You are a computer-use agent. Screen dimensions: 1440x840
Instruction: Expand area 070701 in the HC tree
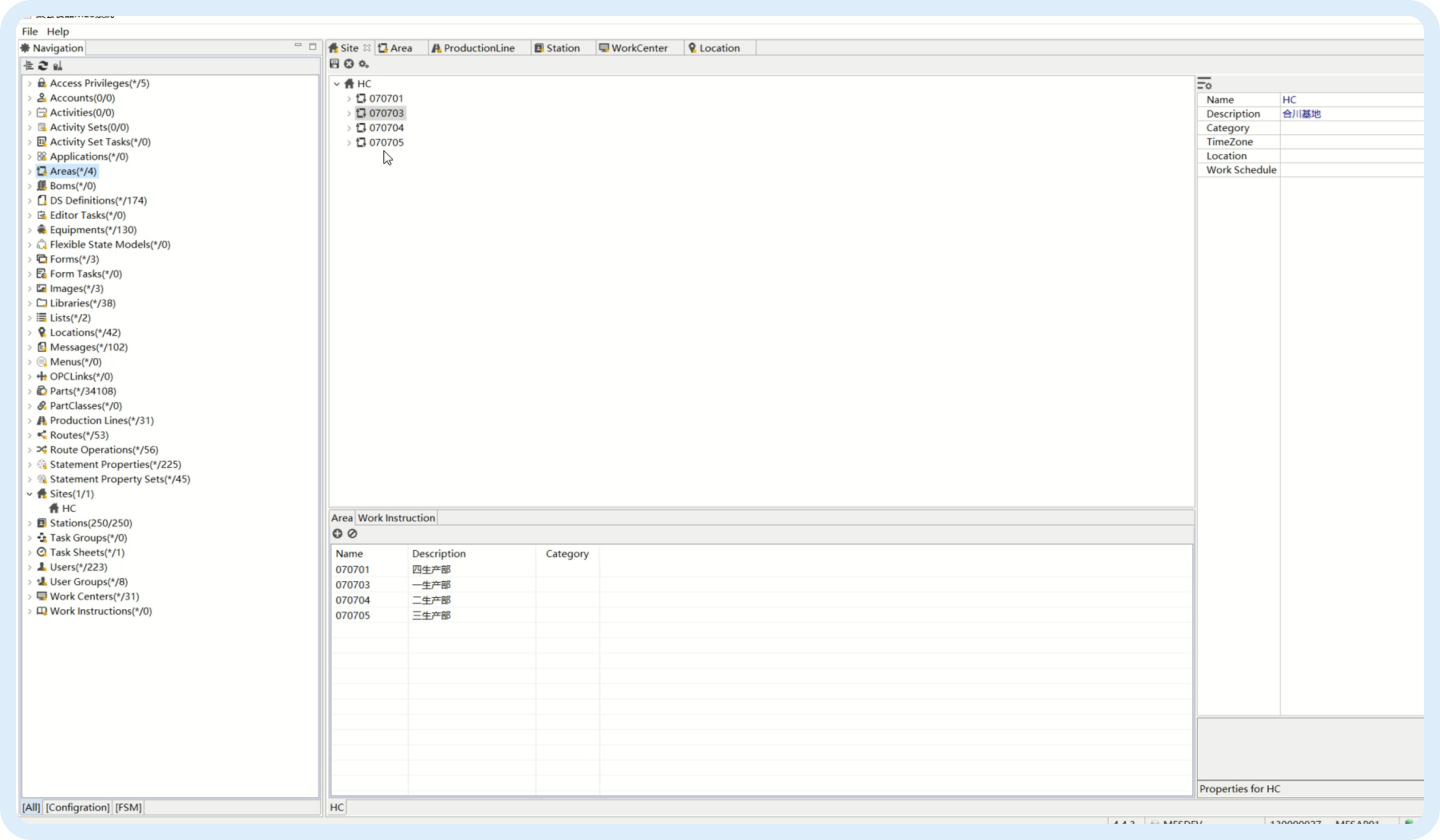point(349,99)
